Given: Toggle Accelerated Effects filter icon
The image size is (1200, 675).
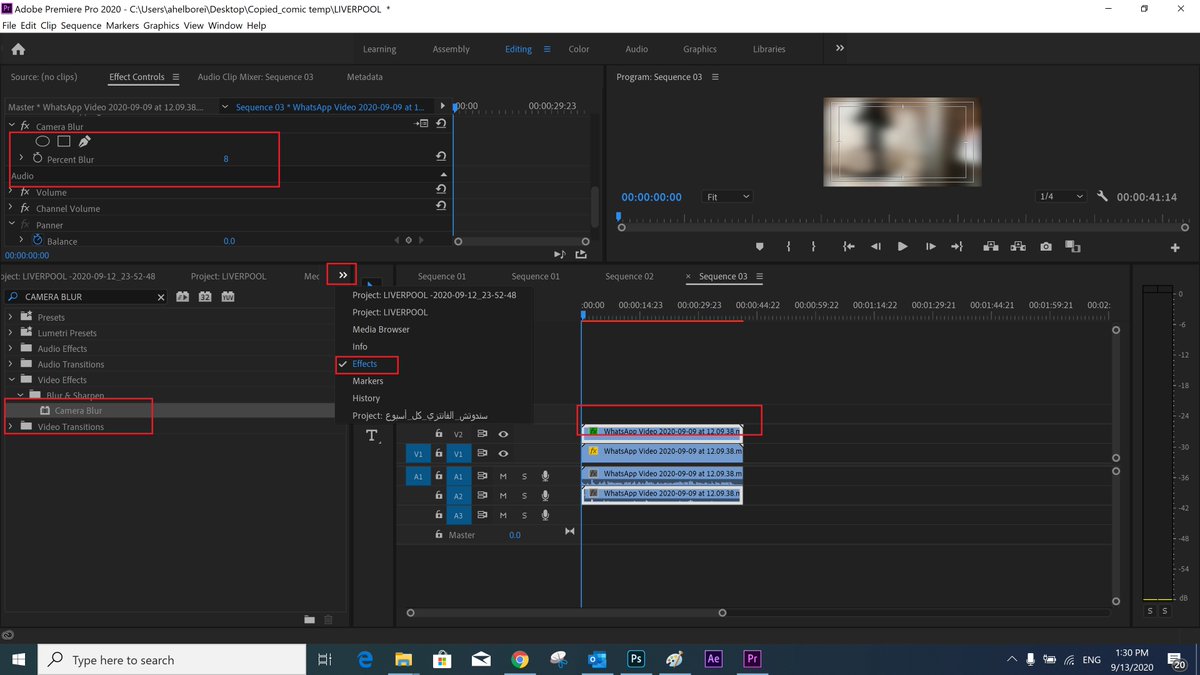Looking at the screenshot, I should click(183, 297).
